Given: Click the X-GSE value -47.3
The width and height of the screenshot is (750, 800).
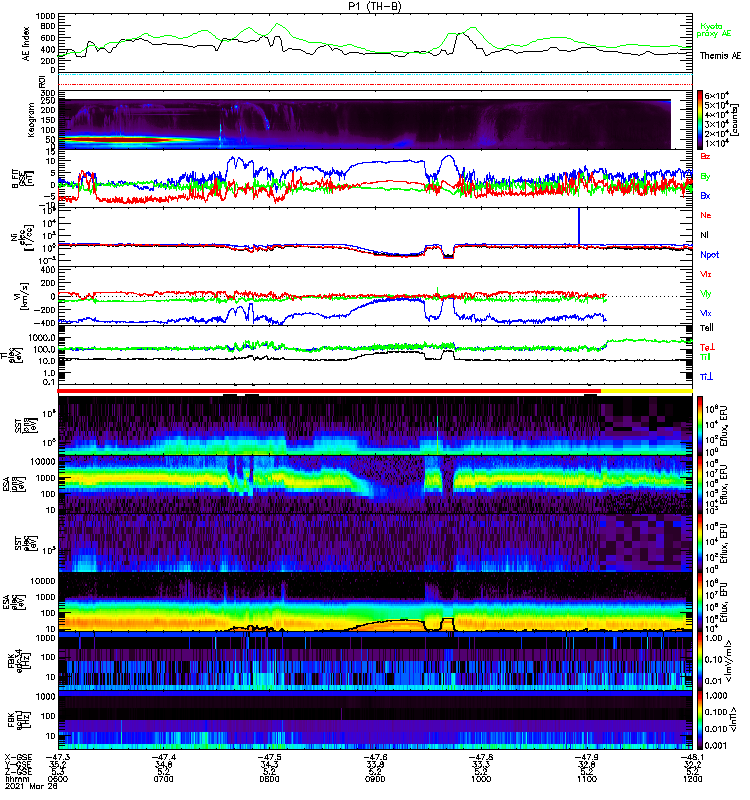Looking at the screenshot, I should [58, 757].
